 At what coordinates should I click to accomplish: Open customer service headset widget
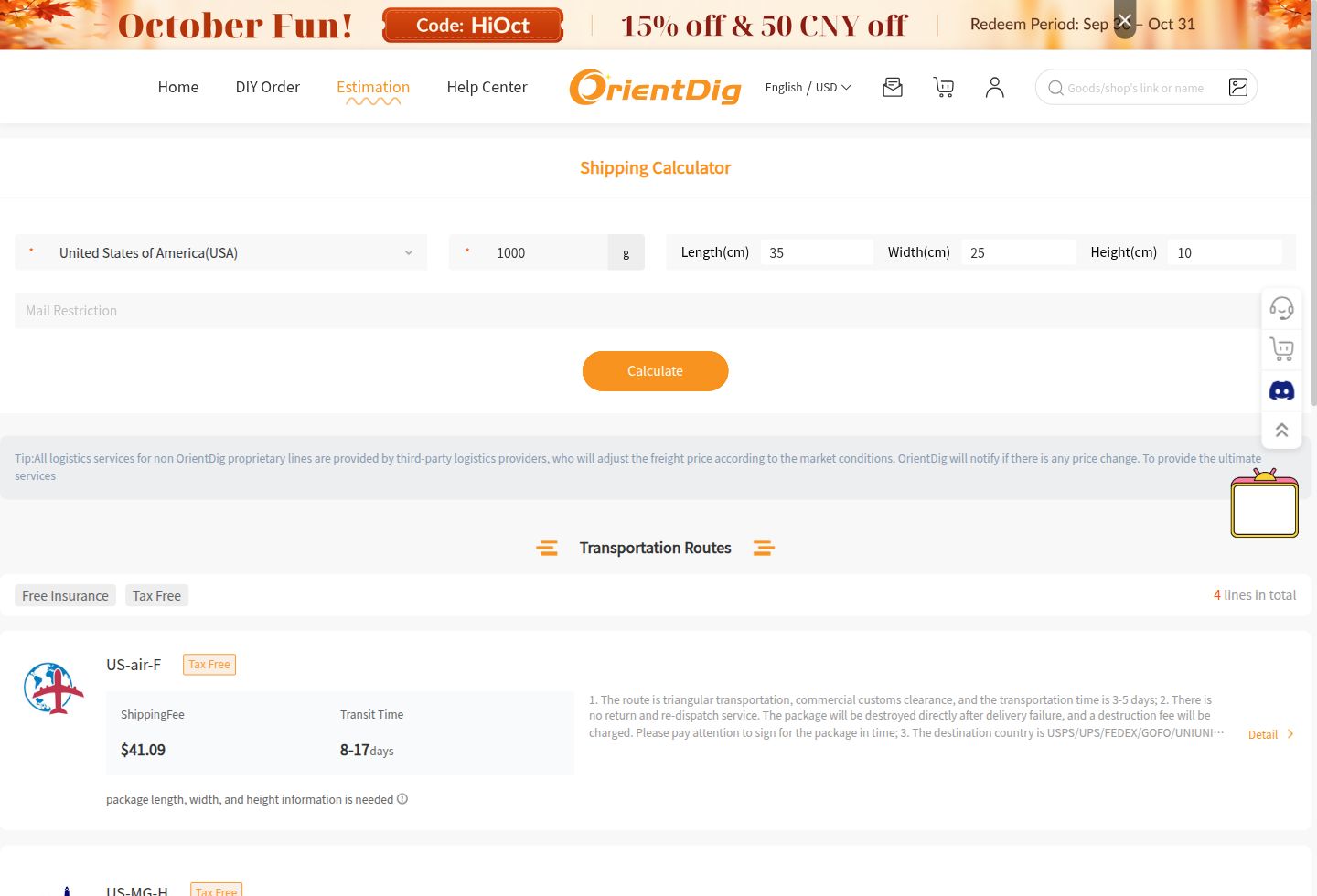[x=1282, y=308]
